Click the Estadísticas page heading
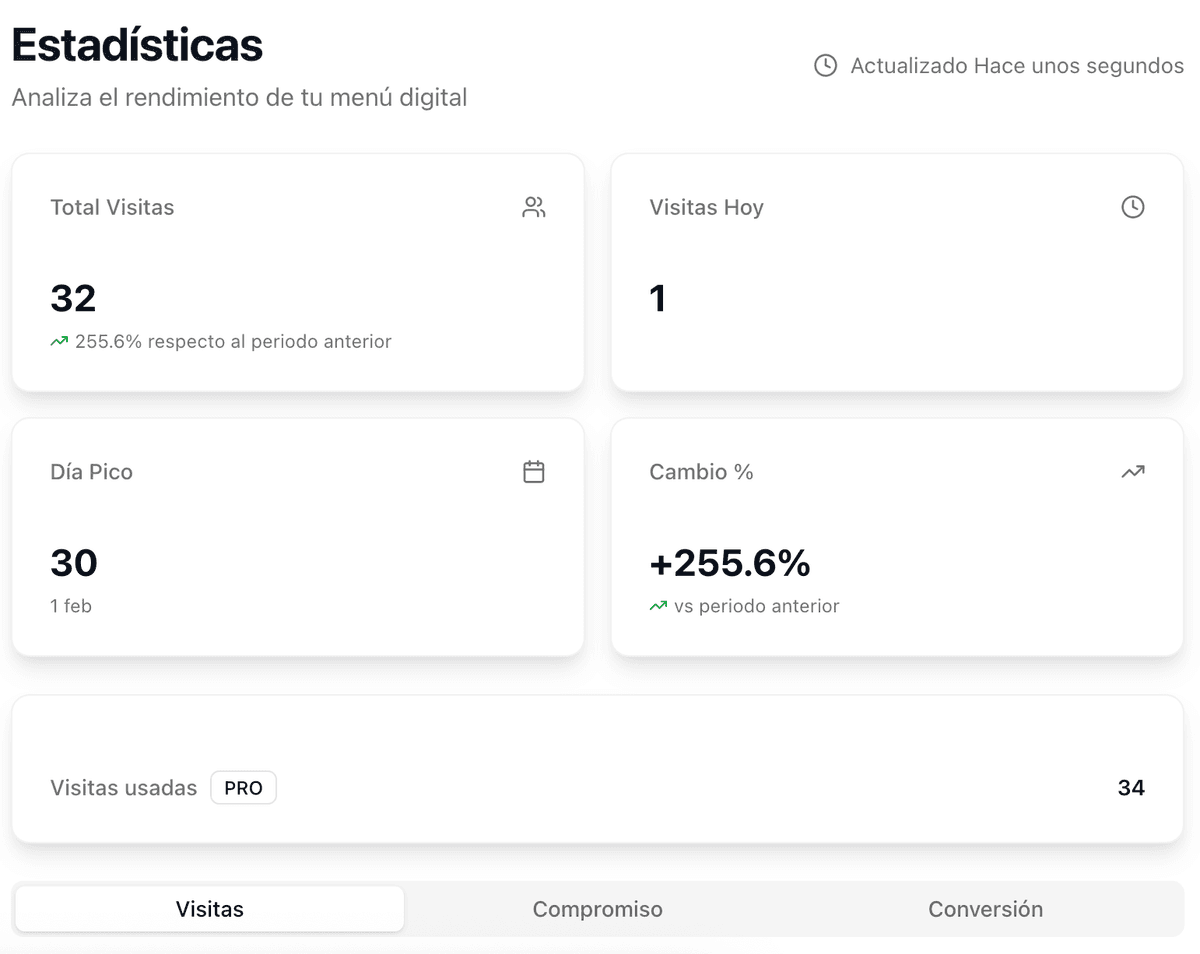This screenshot has height=954, width=1200. pos(137,45)
